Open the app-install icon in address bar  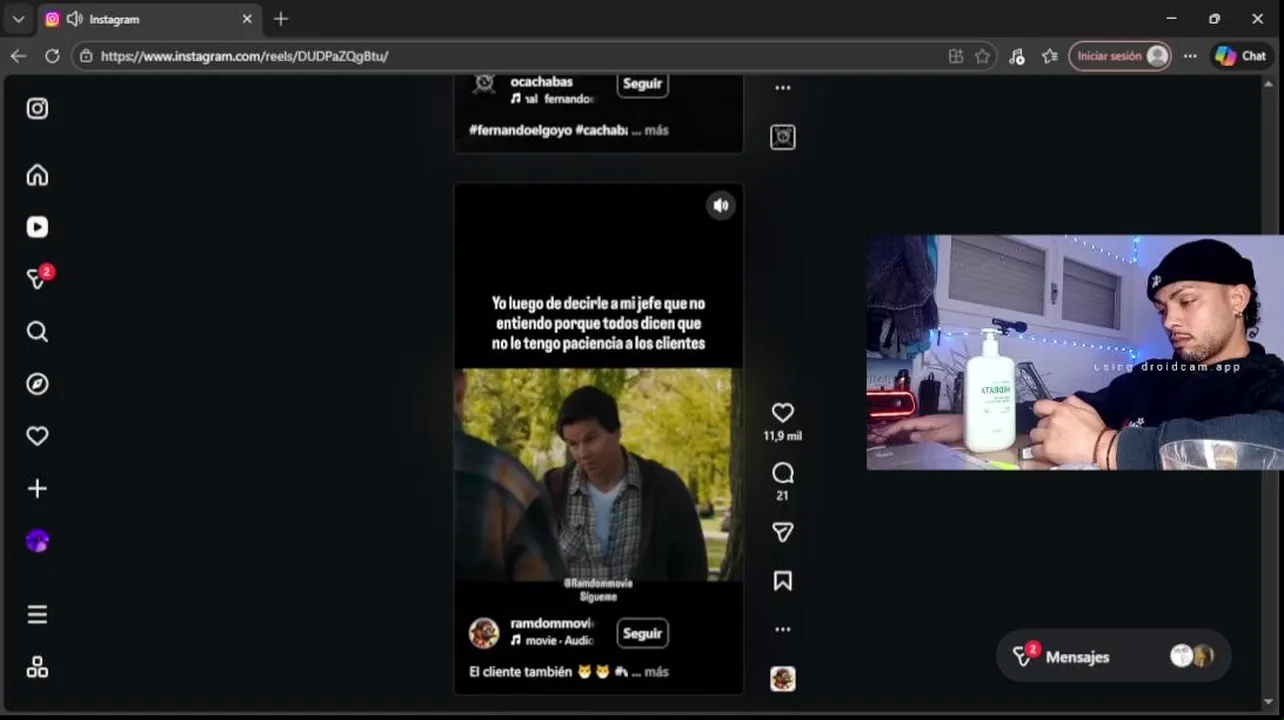coord(955,56)
